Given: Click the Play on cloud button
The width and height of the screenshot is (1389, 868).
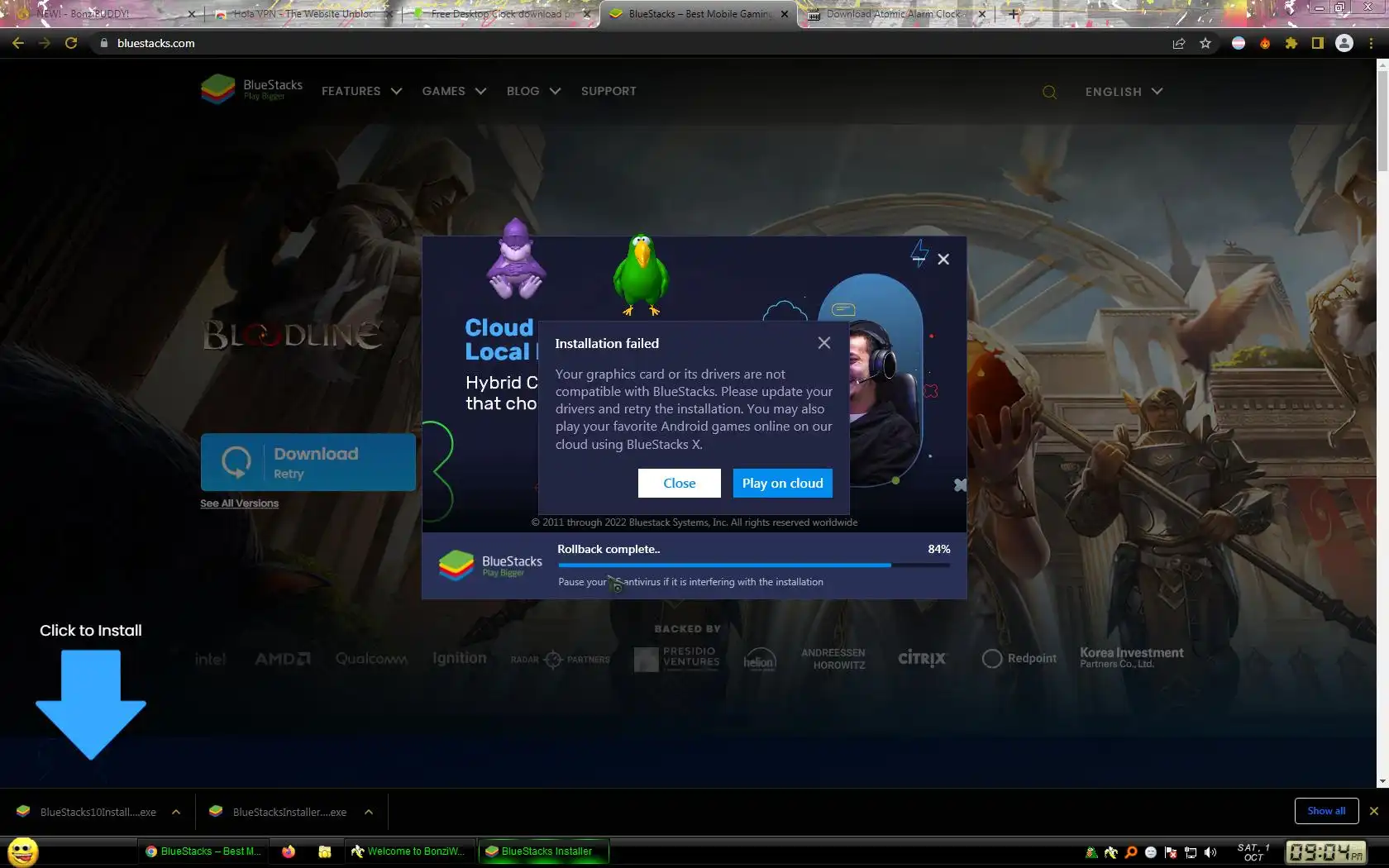Looking at the screenshot, I should tap(782, 483).
